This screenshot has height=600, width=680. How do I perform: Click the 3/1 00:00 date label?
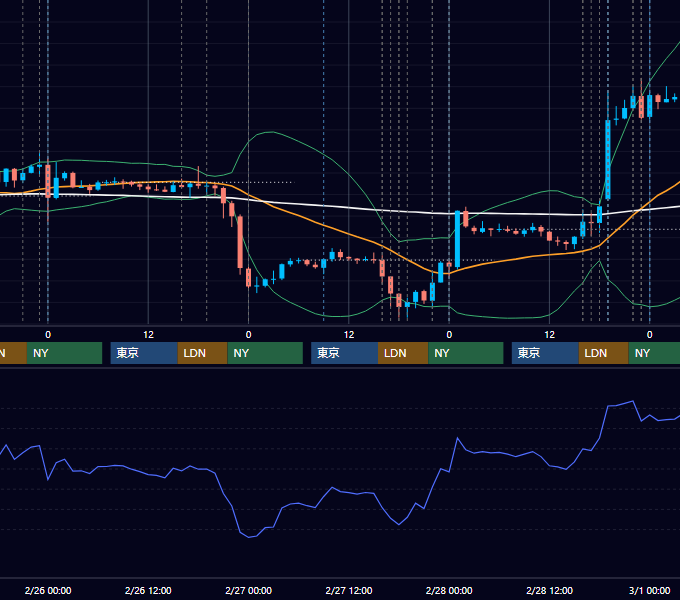[x=649, y=590]
